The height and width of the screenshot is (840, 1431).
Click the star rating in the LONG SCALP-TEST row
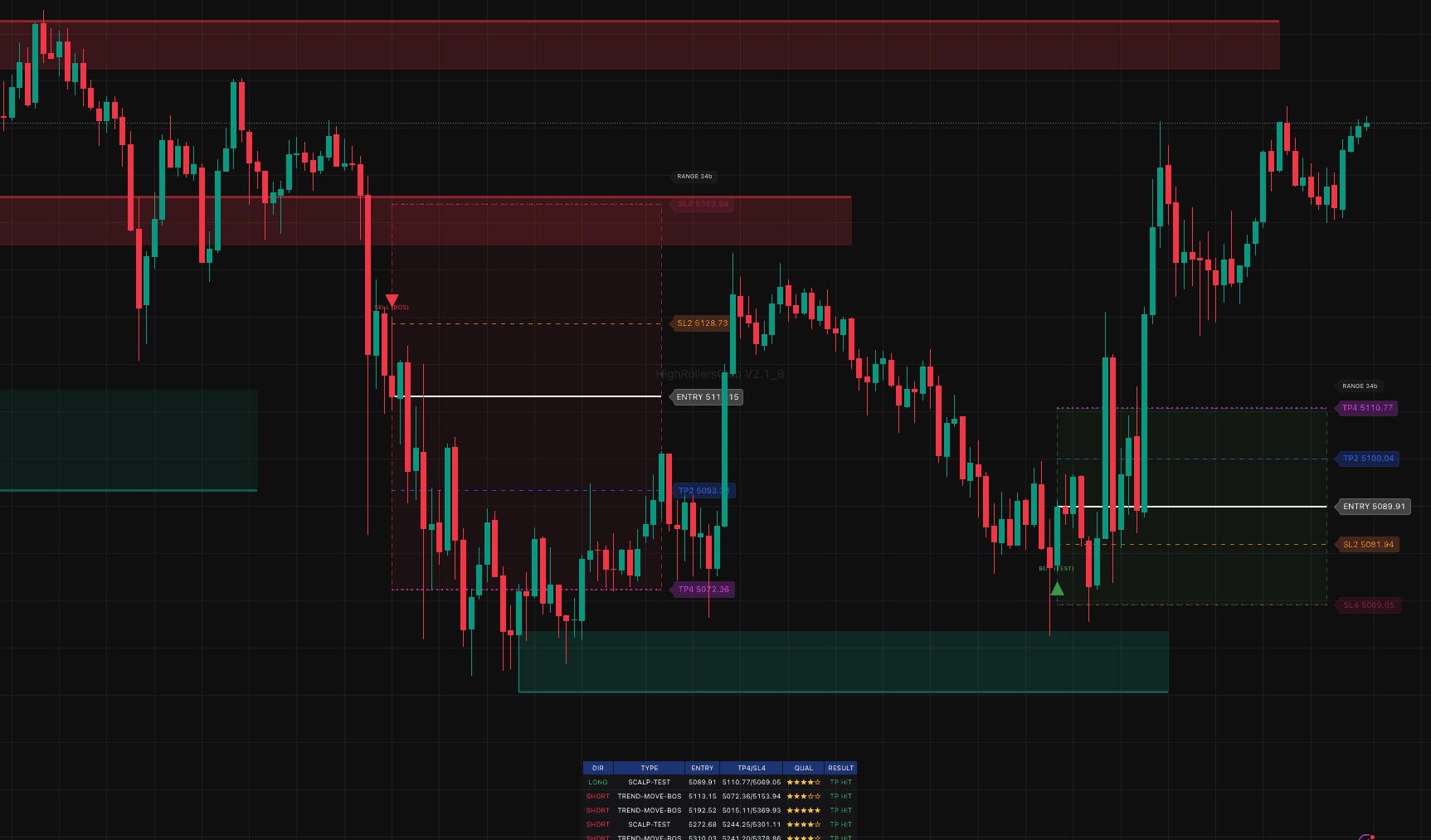tap(802, 782)
